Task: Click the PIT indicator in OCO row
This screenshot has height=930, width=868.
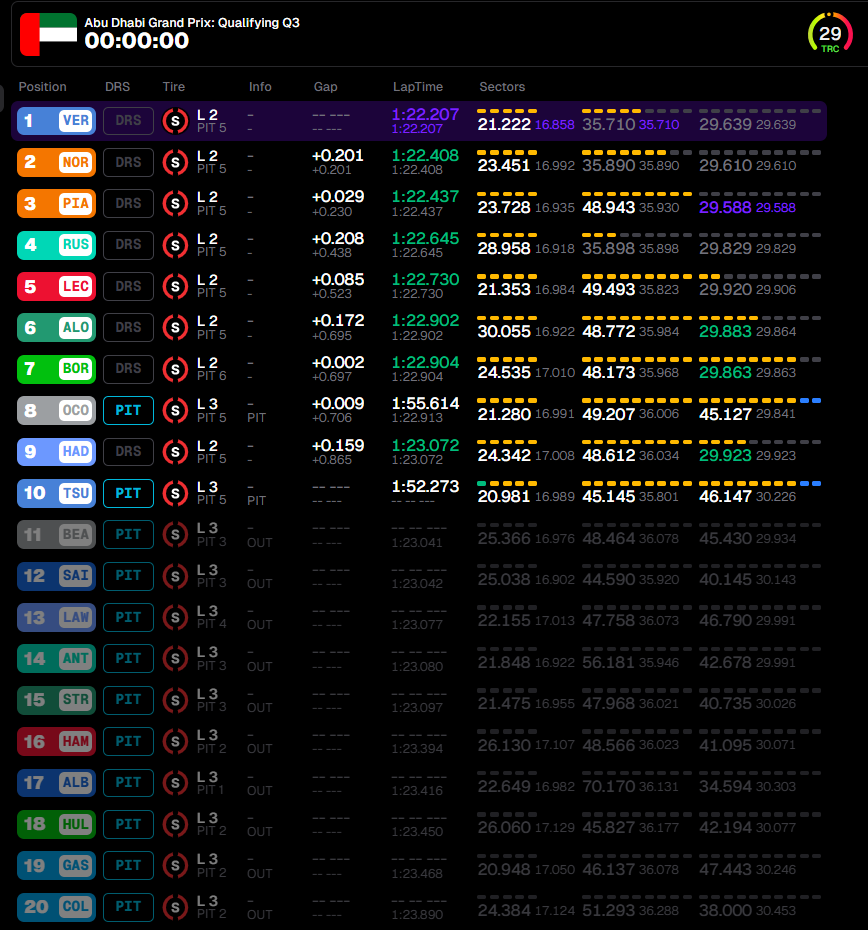Action: (x=128, y=410)
